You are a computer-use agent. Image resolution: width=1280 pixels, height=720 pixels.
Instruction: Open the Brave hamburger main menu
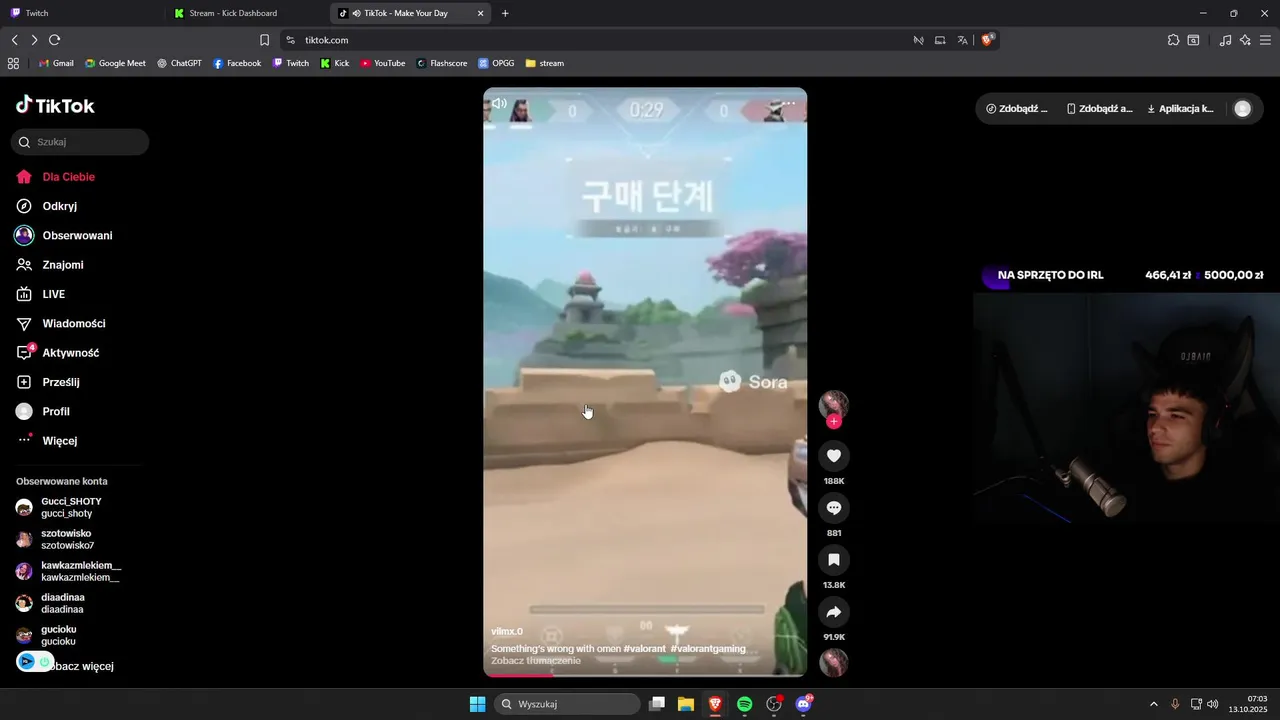click(1266, 40)
